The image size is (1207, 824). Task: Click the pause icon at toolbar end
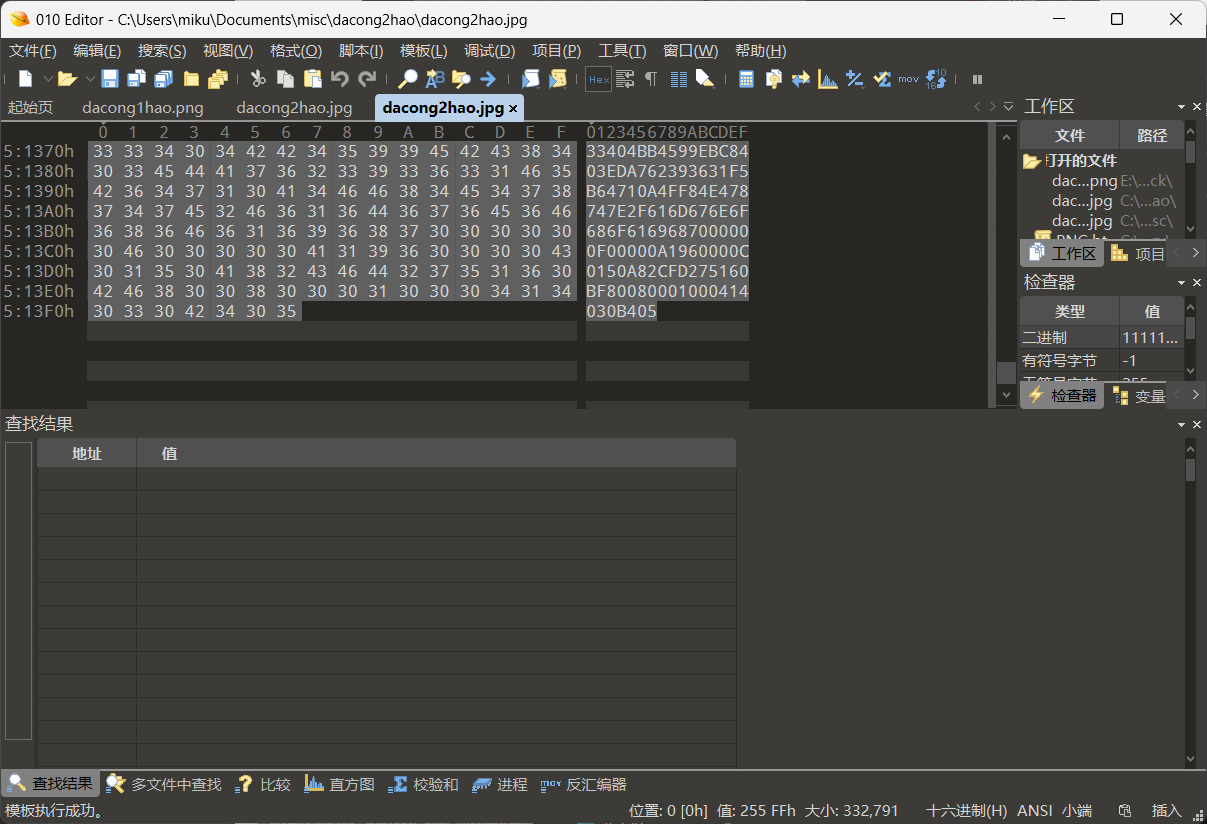[x=977, y=79]
